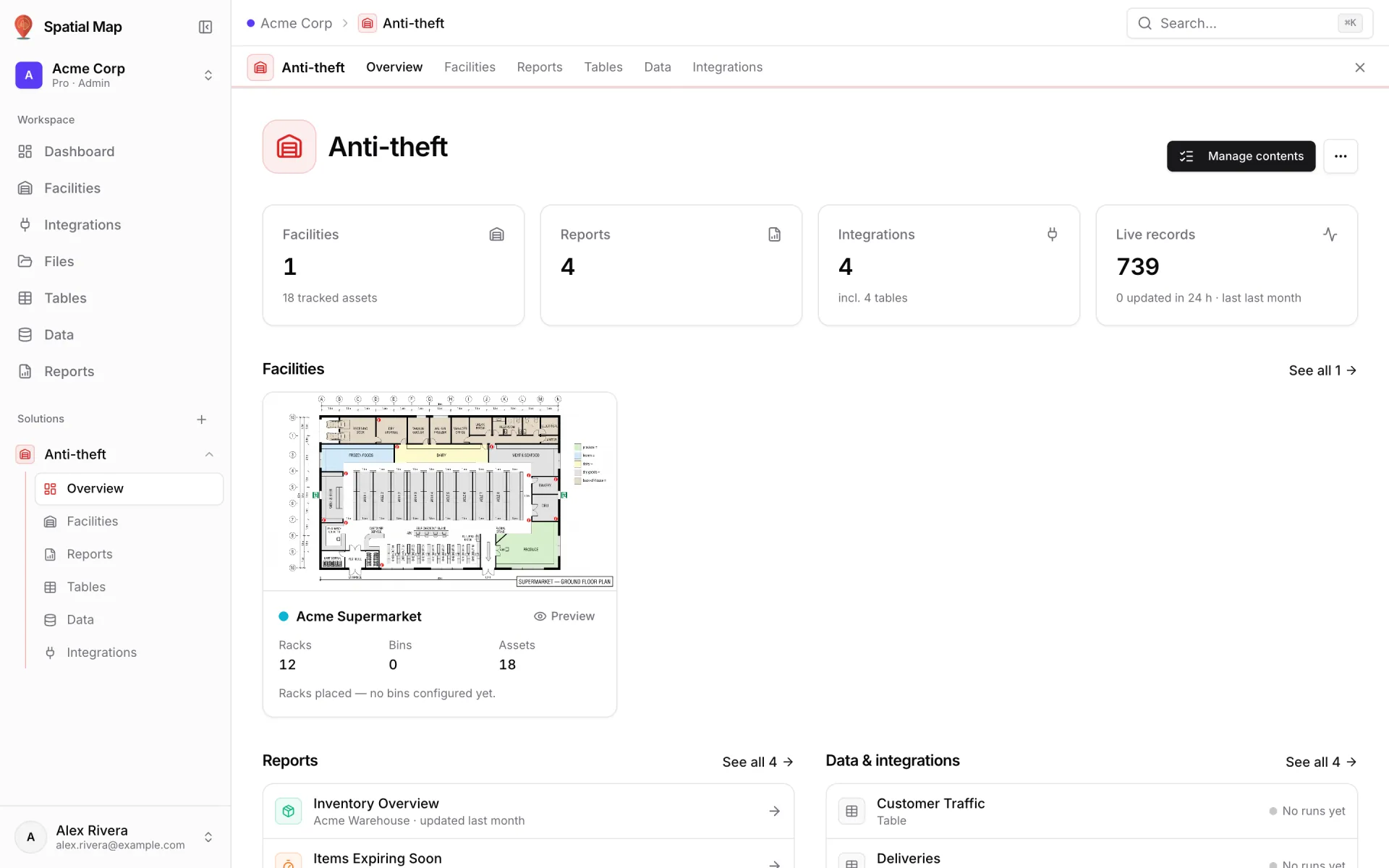Select Tables under Anti-theft solution

129,587
